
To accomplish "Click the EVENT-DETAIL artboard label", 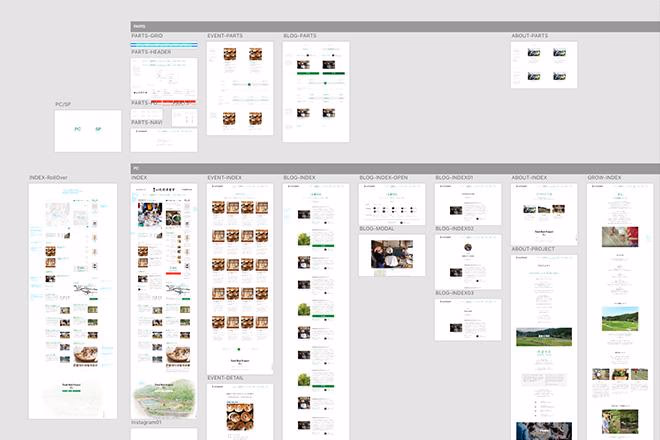I will 226,378.
